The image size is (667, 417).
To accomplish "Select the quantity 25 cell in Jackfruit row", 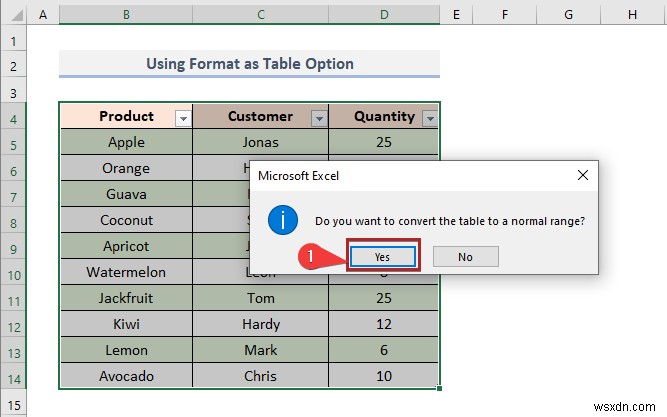I will (x=384, y=298).
